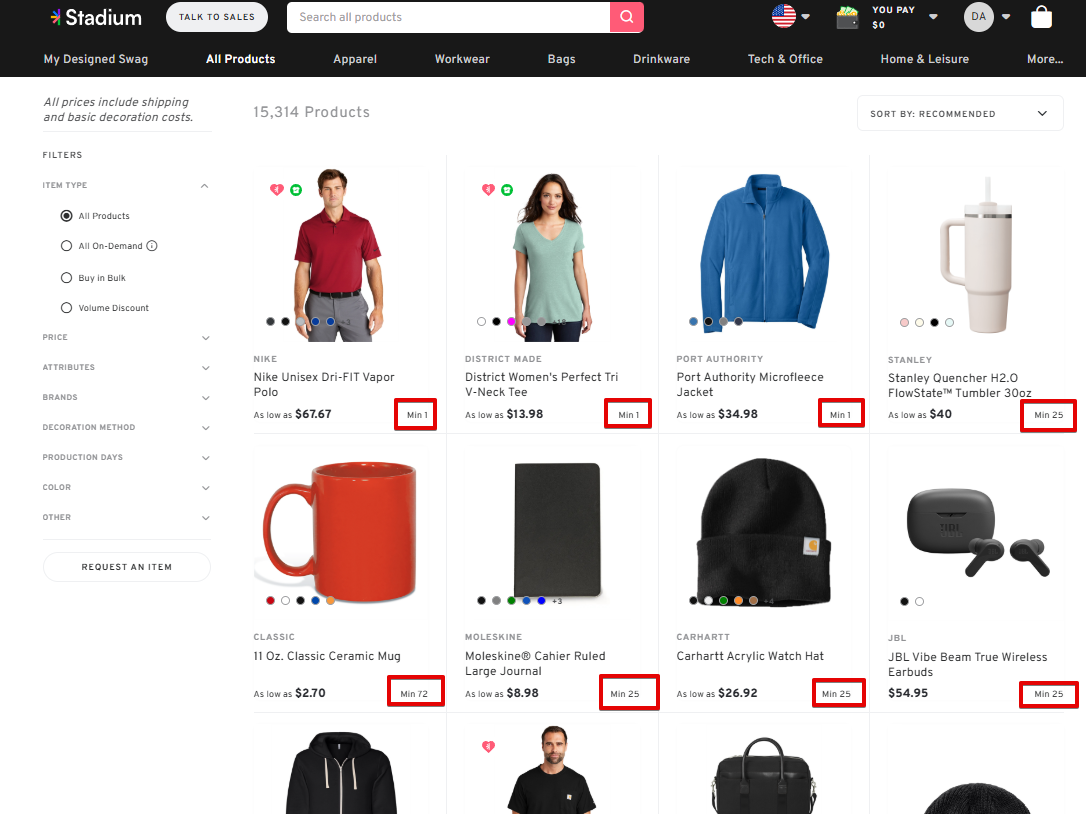The image size is (1086, 814).
Task: Open the account dropdown arrow next to DA
Action: (1006, 17)
